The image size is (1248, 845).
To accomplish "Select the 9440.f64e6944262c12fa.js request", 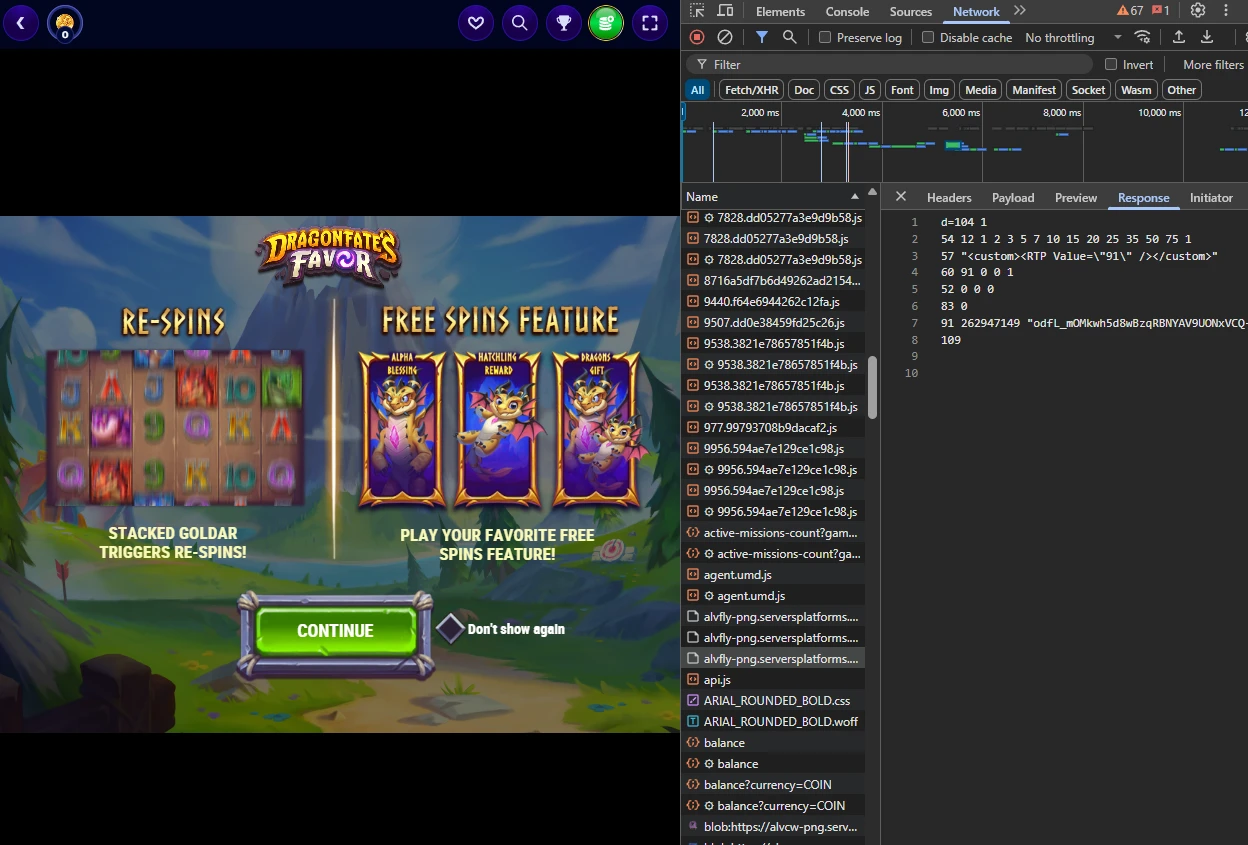I will click(773, 301).
